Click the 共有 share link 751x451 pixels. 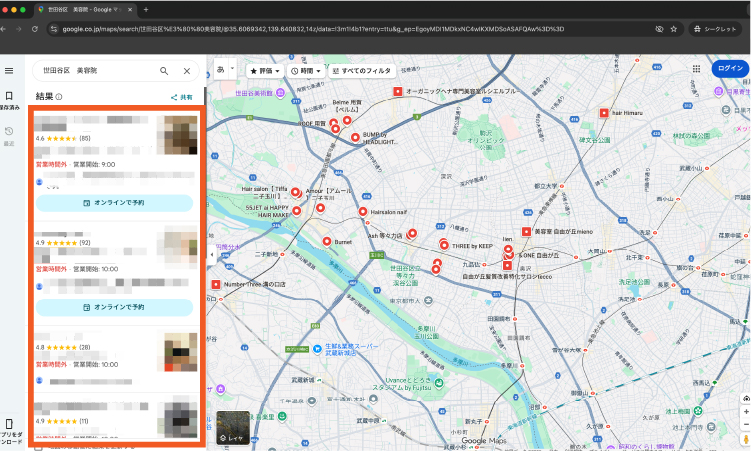(x=181, y=97)
